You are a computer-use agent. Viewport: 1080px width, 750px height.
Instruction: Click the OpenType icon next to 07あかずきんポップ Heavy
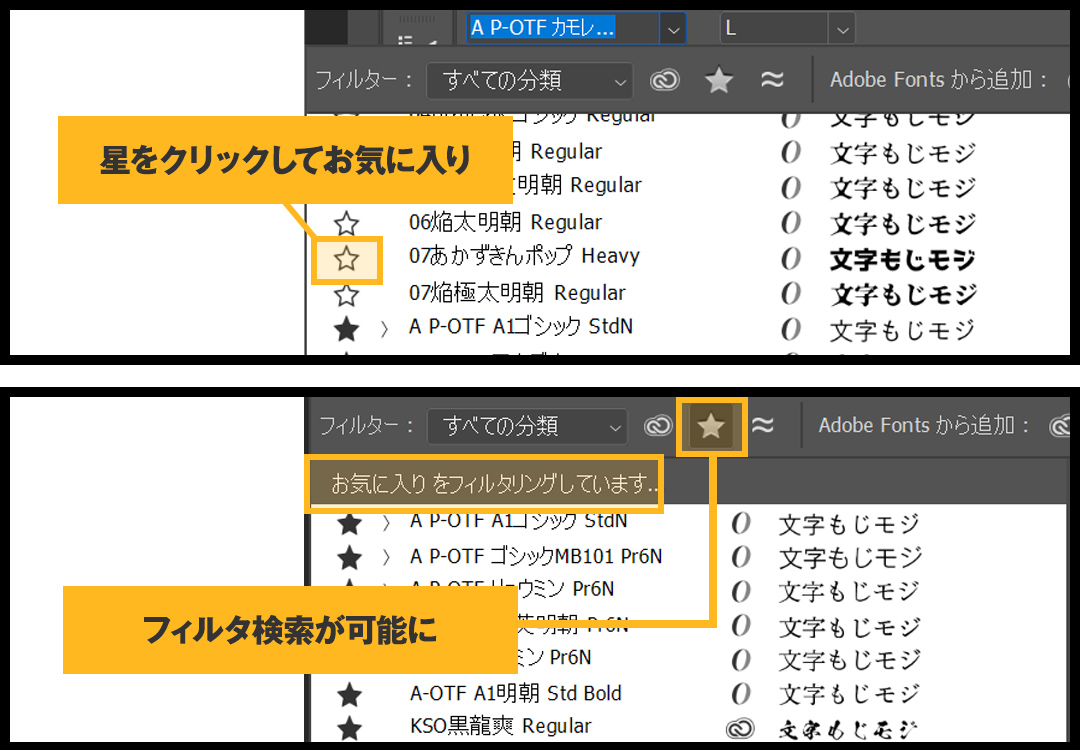(x=791, y=258)
